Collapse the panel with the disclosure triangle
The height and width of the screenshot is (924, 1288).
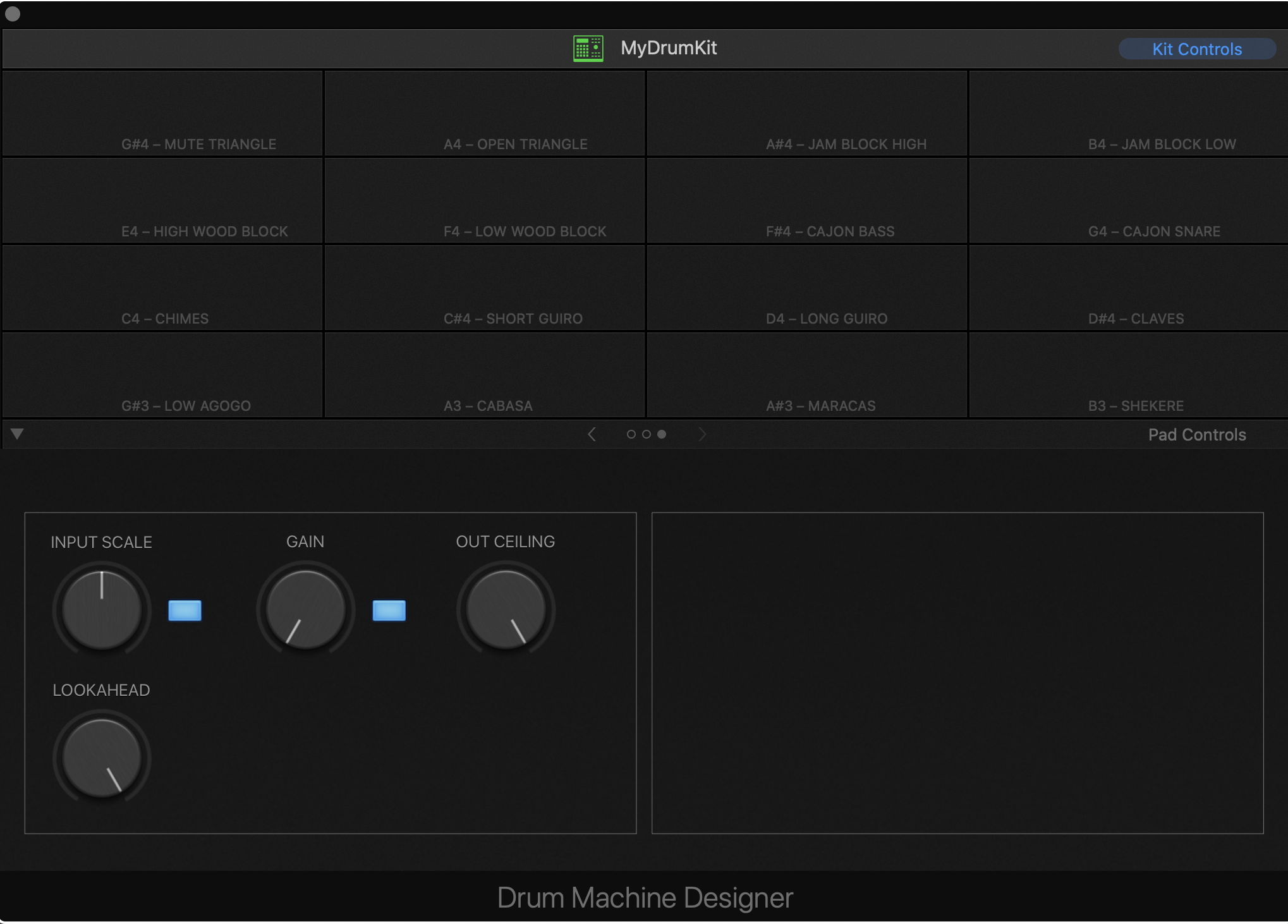17,434
